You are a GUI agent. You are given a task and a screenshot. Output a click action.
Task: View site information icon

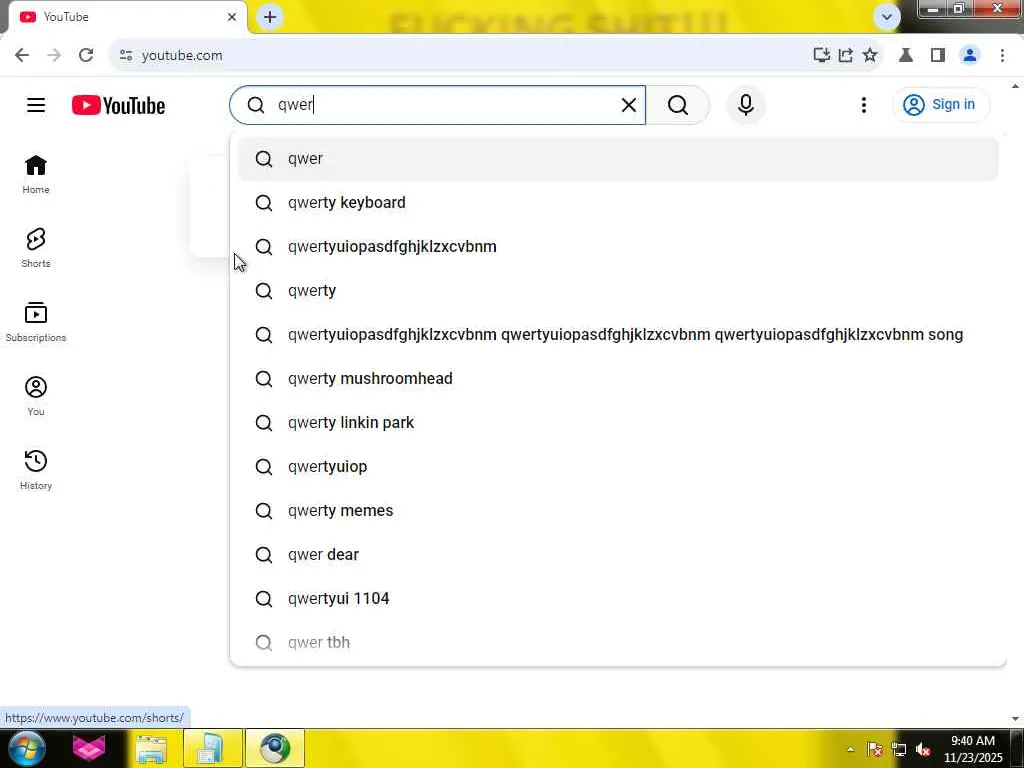coord(126,56)
